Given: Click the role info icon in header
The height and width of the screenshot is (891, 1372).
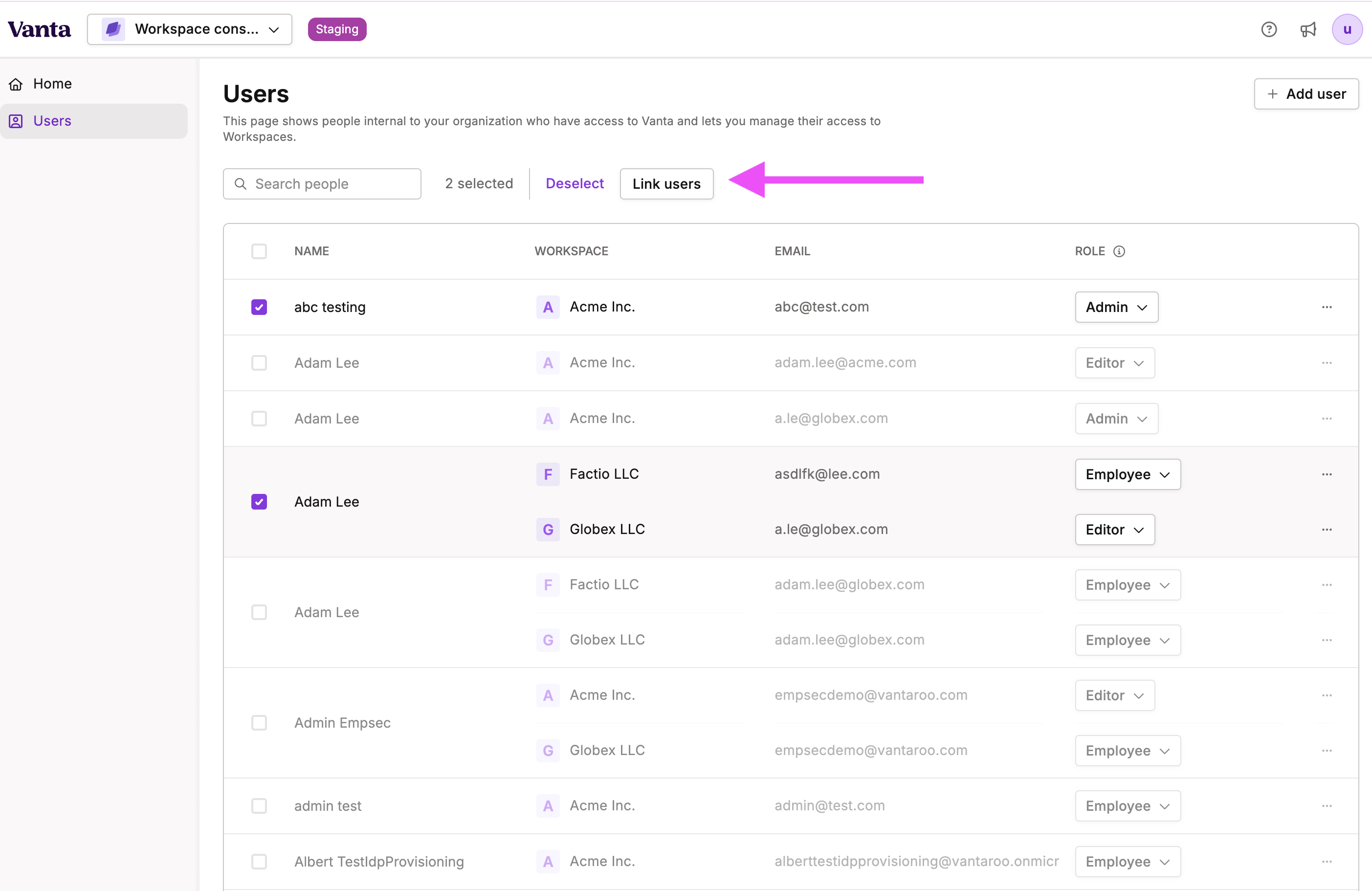Looking at the screenshot, I should tap(1118, 251).
